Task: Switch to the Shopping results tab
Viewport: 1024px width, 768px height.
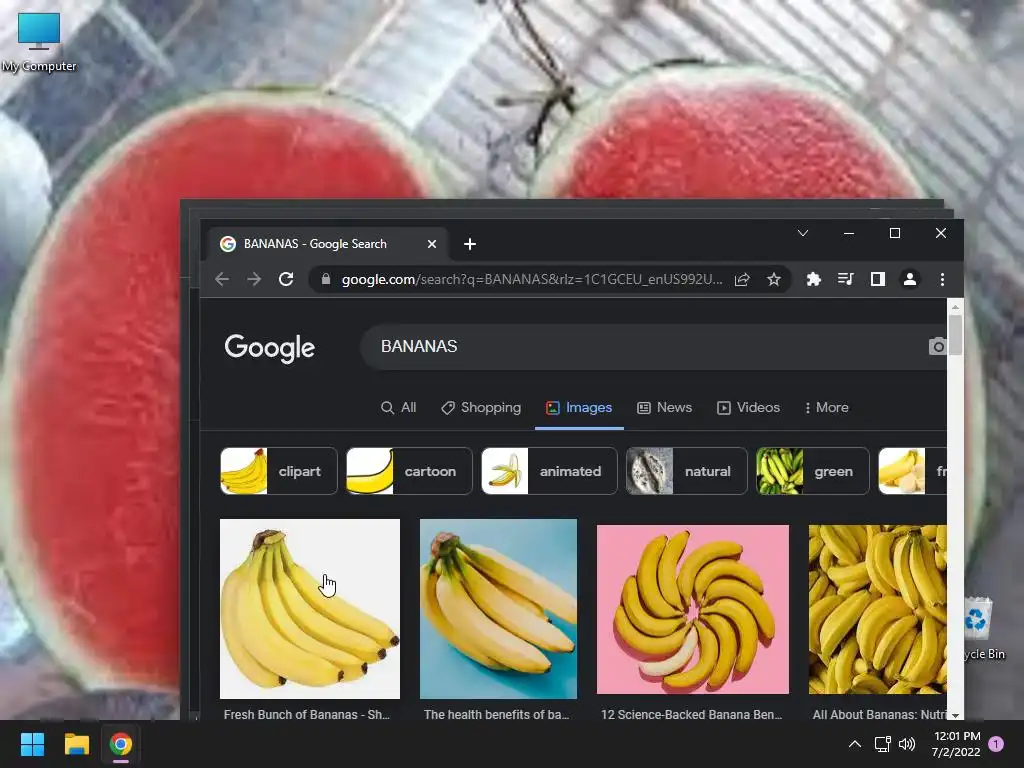Action: [481, 408]
